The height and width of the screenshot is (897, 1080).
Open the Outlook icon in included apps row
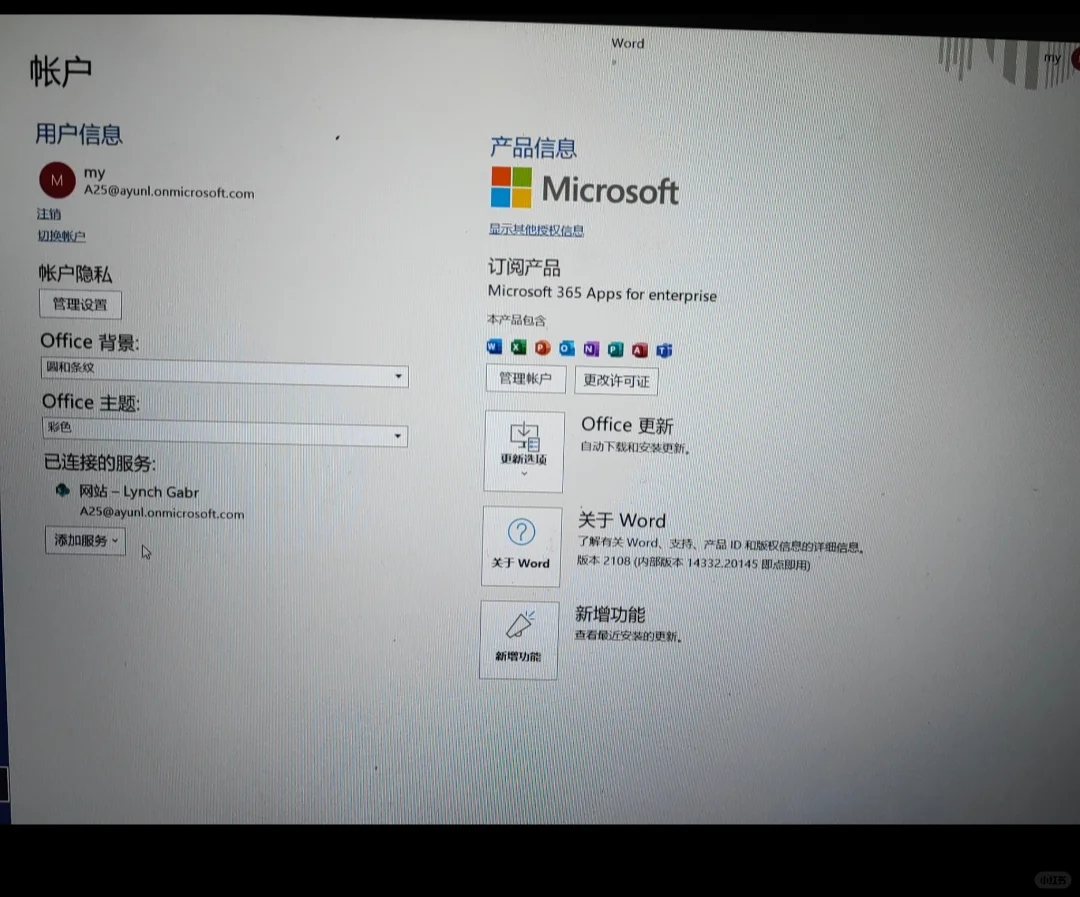[566, 347]
